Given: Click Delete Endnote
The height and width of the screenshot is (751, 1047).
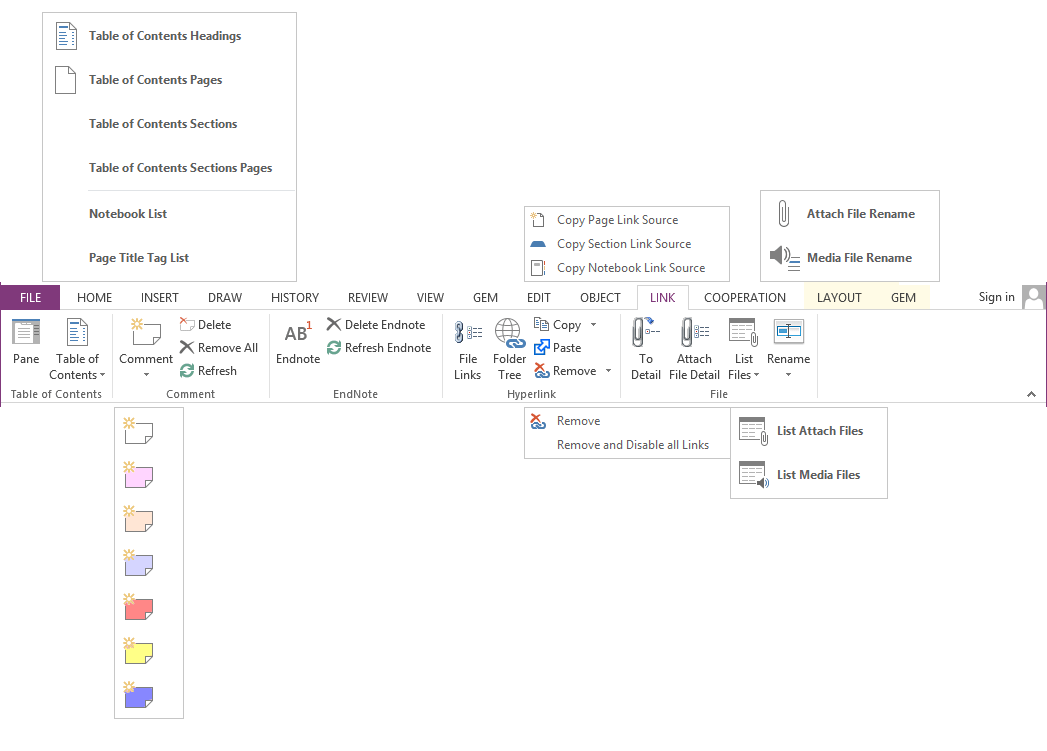Looking at the screenshot, I should pos(376,324).
